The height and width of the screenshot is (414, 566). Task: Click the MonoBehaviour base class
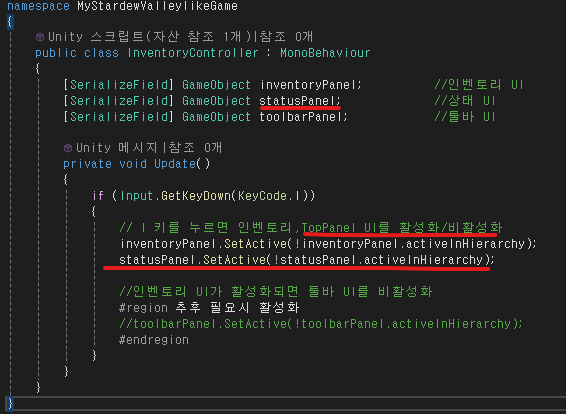click(x=325, y=53)
